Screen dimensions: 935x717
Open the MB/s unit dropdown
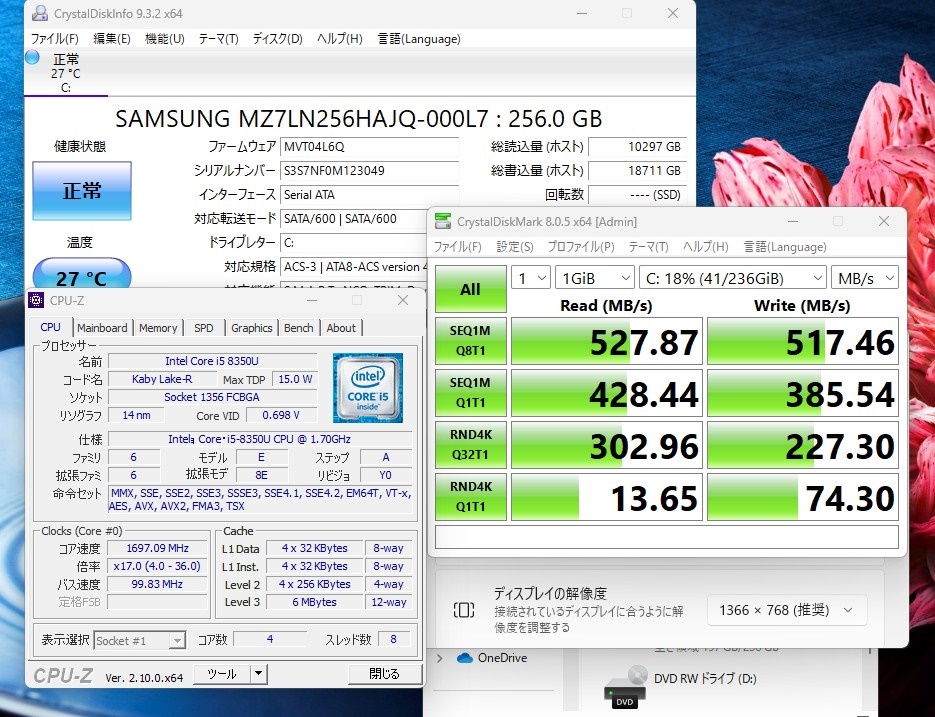(865, 278)
